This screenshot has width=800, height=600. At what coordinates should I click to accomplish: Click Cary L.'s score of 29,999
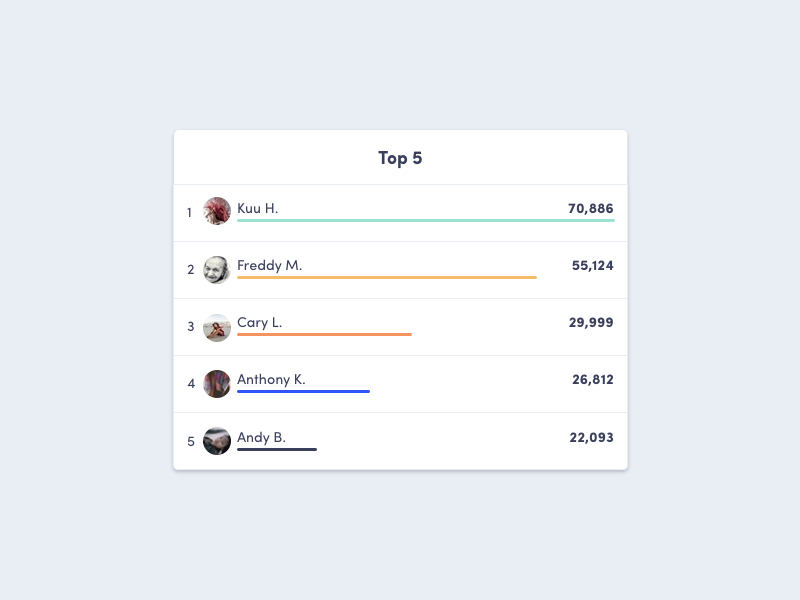tap(590, 323)
